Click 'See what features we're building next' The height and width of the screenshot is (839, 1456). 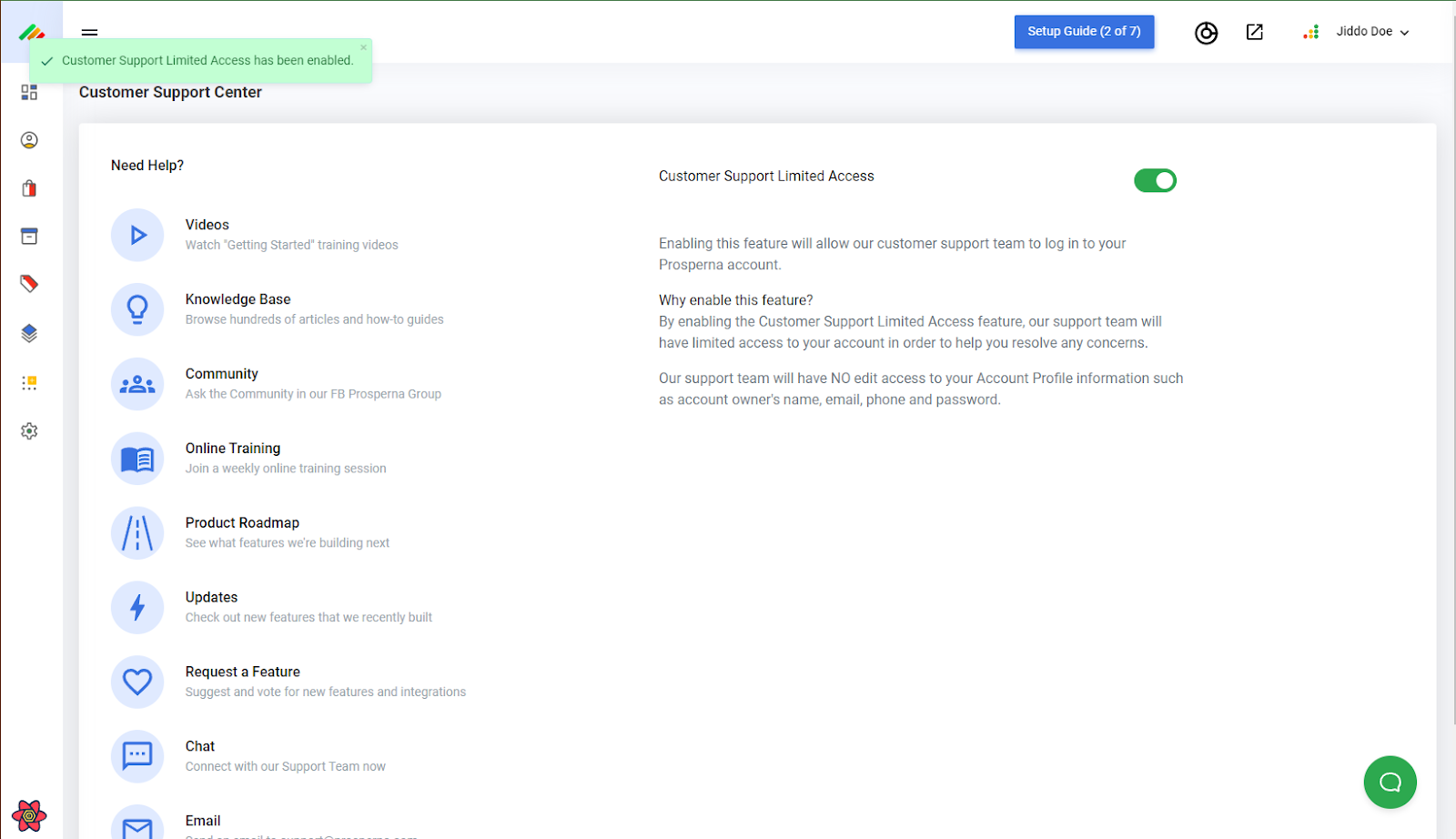tap(288, 543)
